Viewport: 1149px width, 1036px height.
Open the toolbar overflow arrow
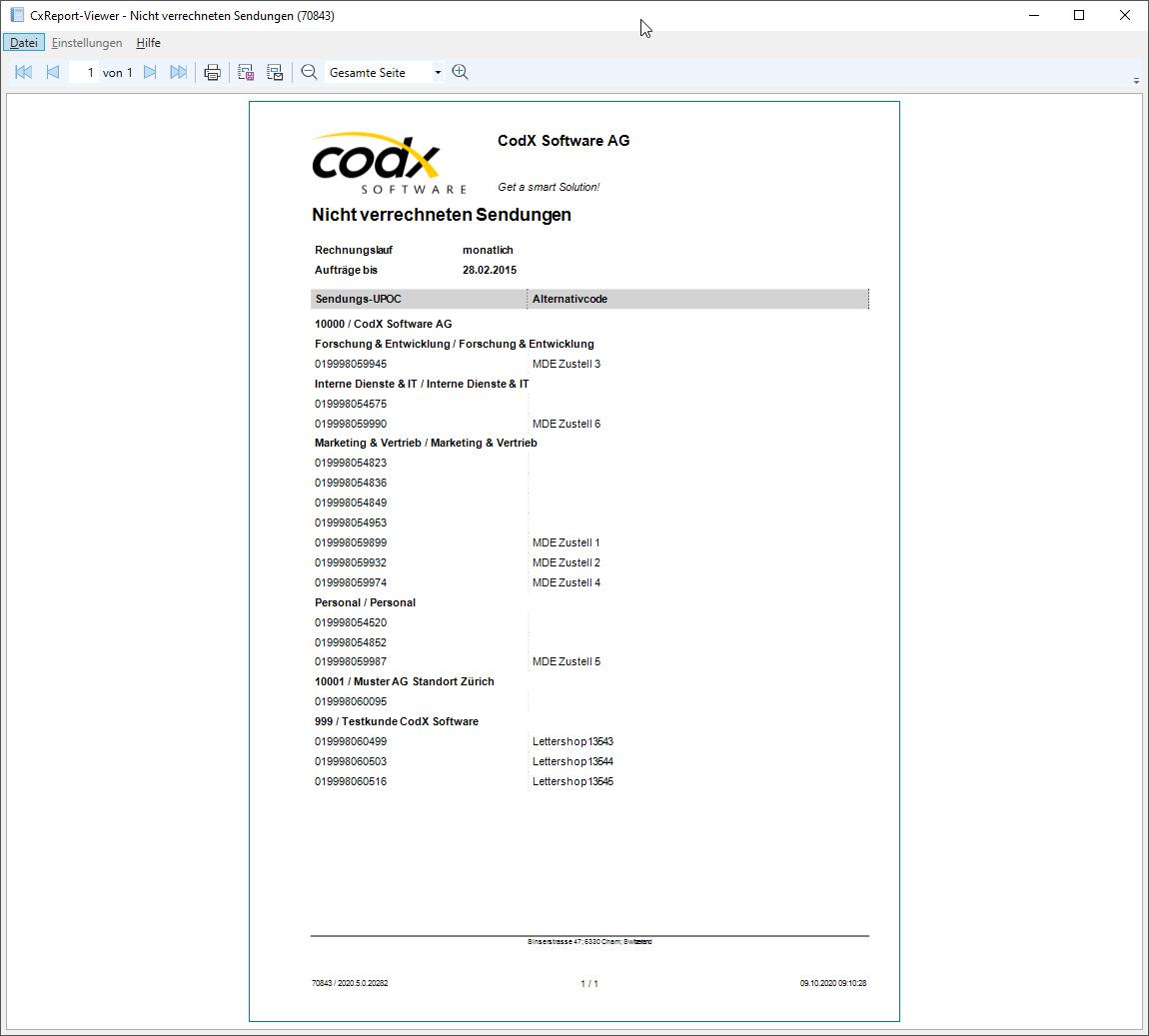point(1137,81)
